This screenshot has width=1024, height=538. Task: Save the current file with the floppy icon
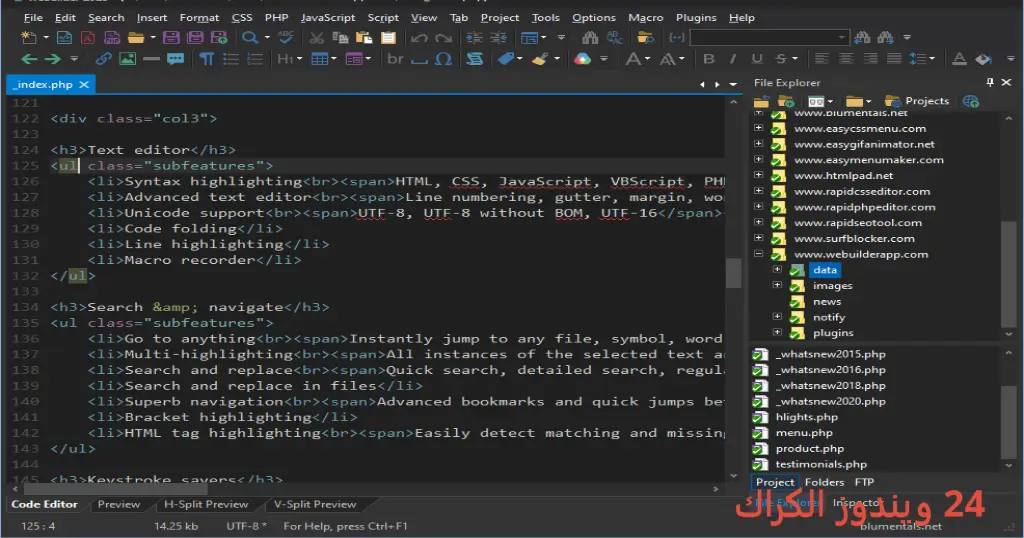click(171, 38)
